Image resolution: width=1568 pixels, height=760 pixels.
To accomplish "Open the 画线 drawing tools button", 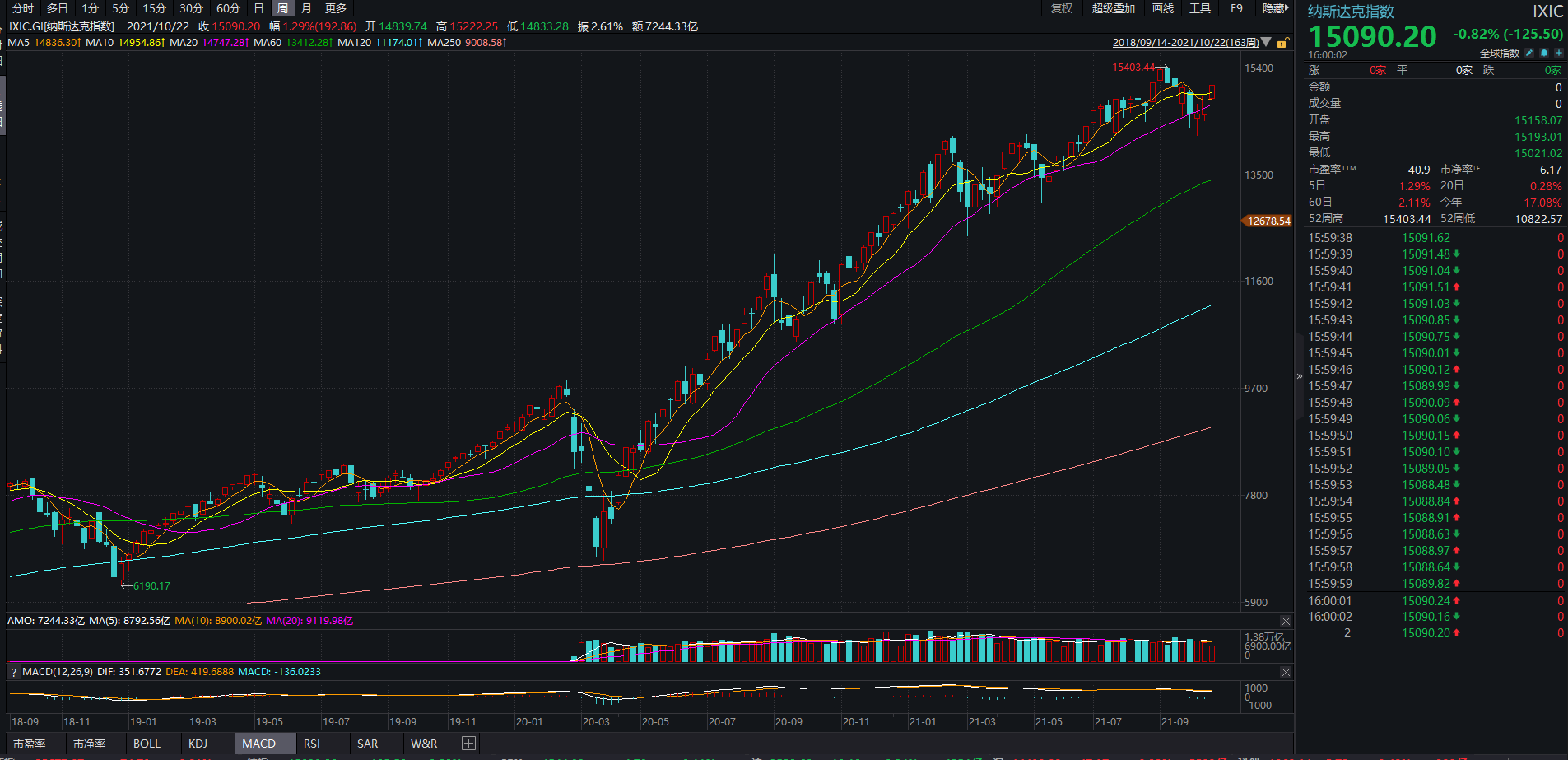I will tap(1163, 8).
